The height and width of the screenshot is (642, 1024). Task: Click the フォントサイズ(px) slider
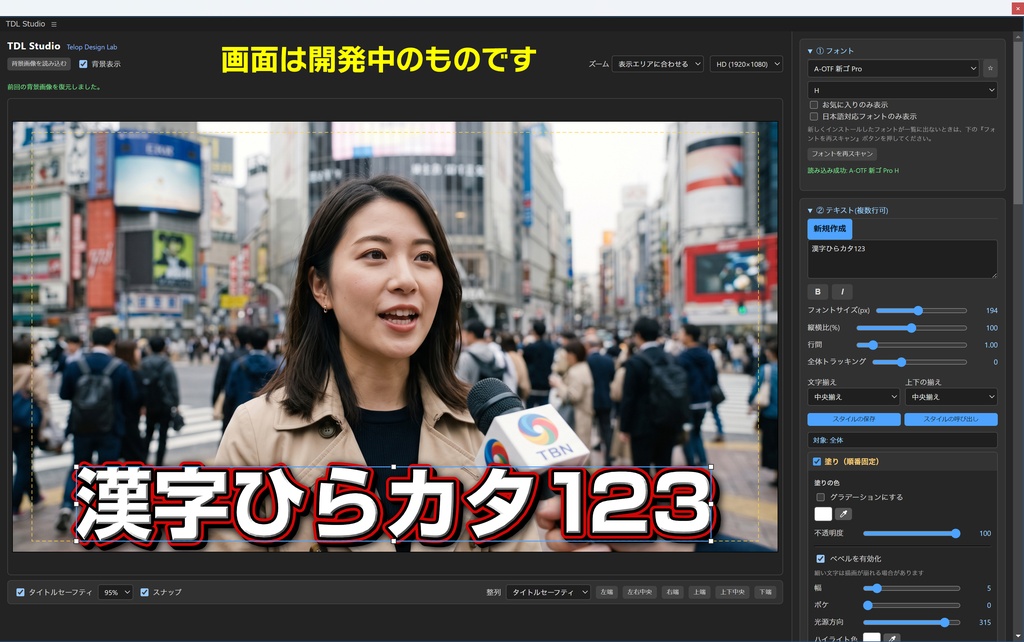tap(921, 311)
